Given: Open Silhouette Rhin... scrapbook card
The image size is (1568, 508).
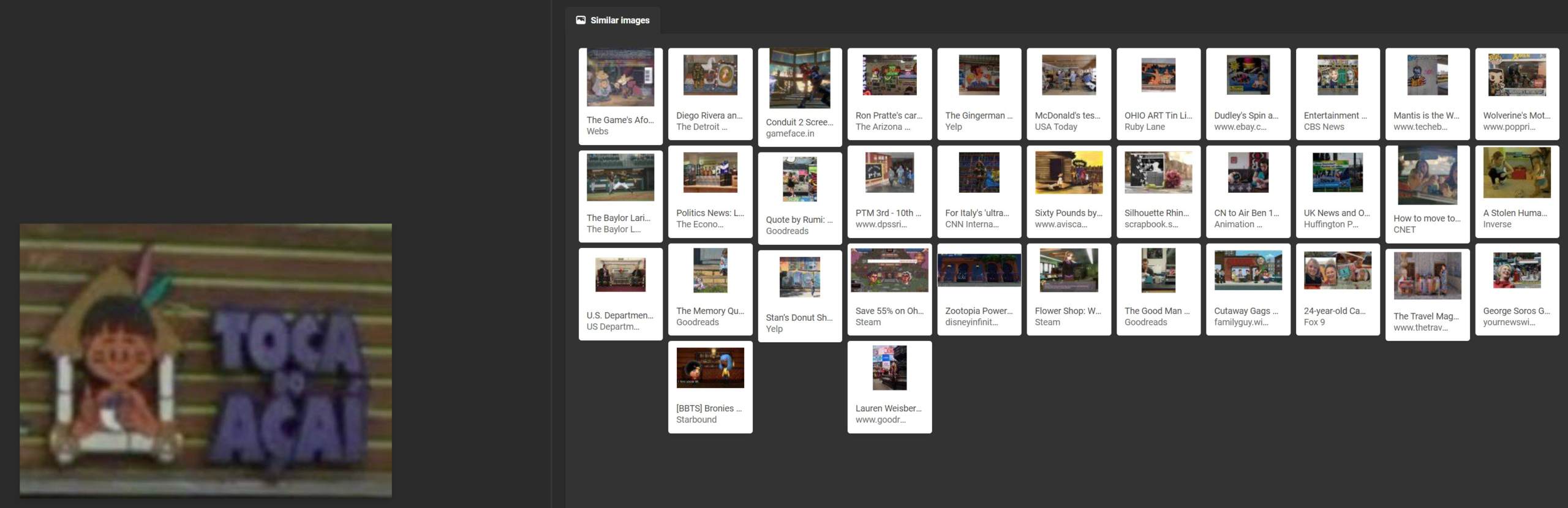Looking at the screenshot, I should 1158,192.
